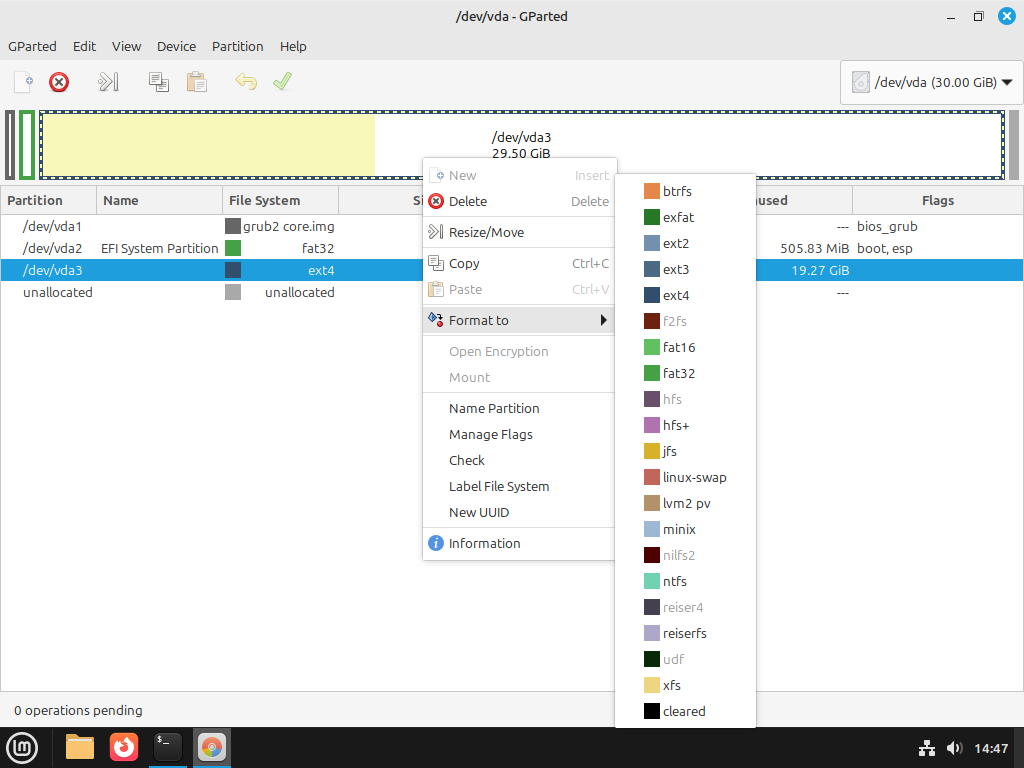1024x768 pixels.
Task: Format to ntfs from the submenu
Action: point(674,581)
